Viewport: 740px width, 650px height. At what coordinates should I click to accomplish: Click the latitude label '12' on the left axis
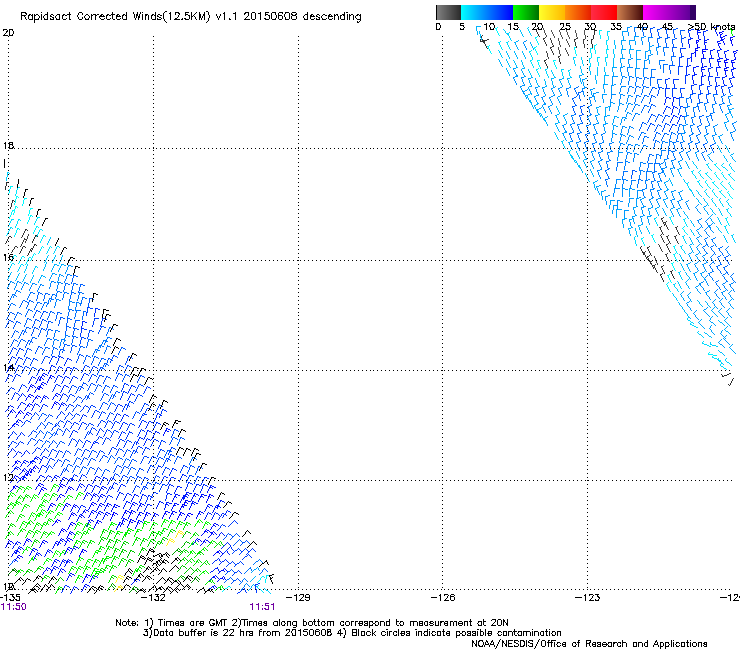pyautogui.click(x=8, y=477)
